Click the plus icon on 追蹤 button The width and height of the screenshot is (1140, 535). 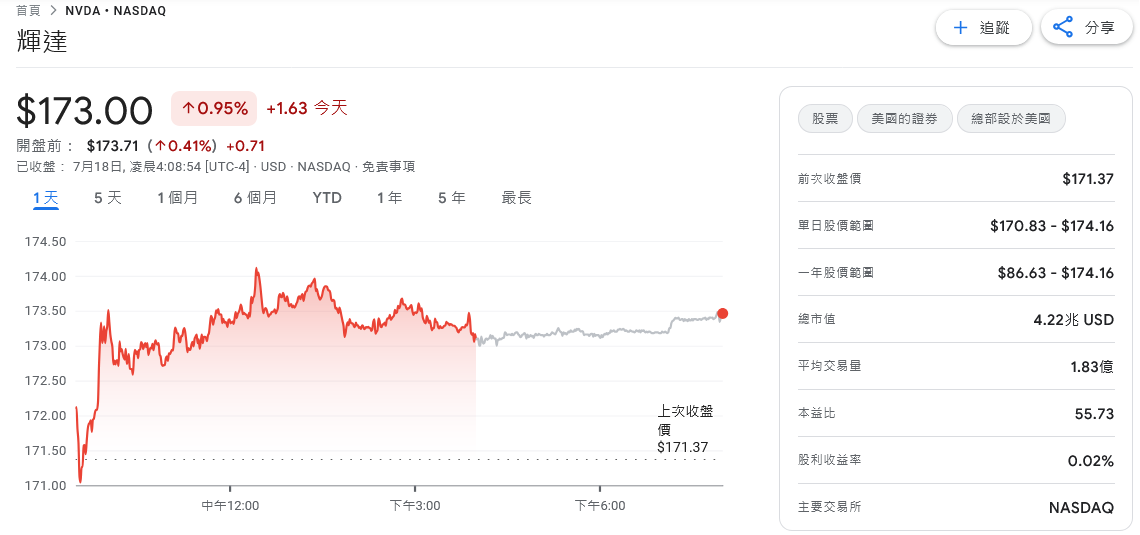coord(960,28)
